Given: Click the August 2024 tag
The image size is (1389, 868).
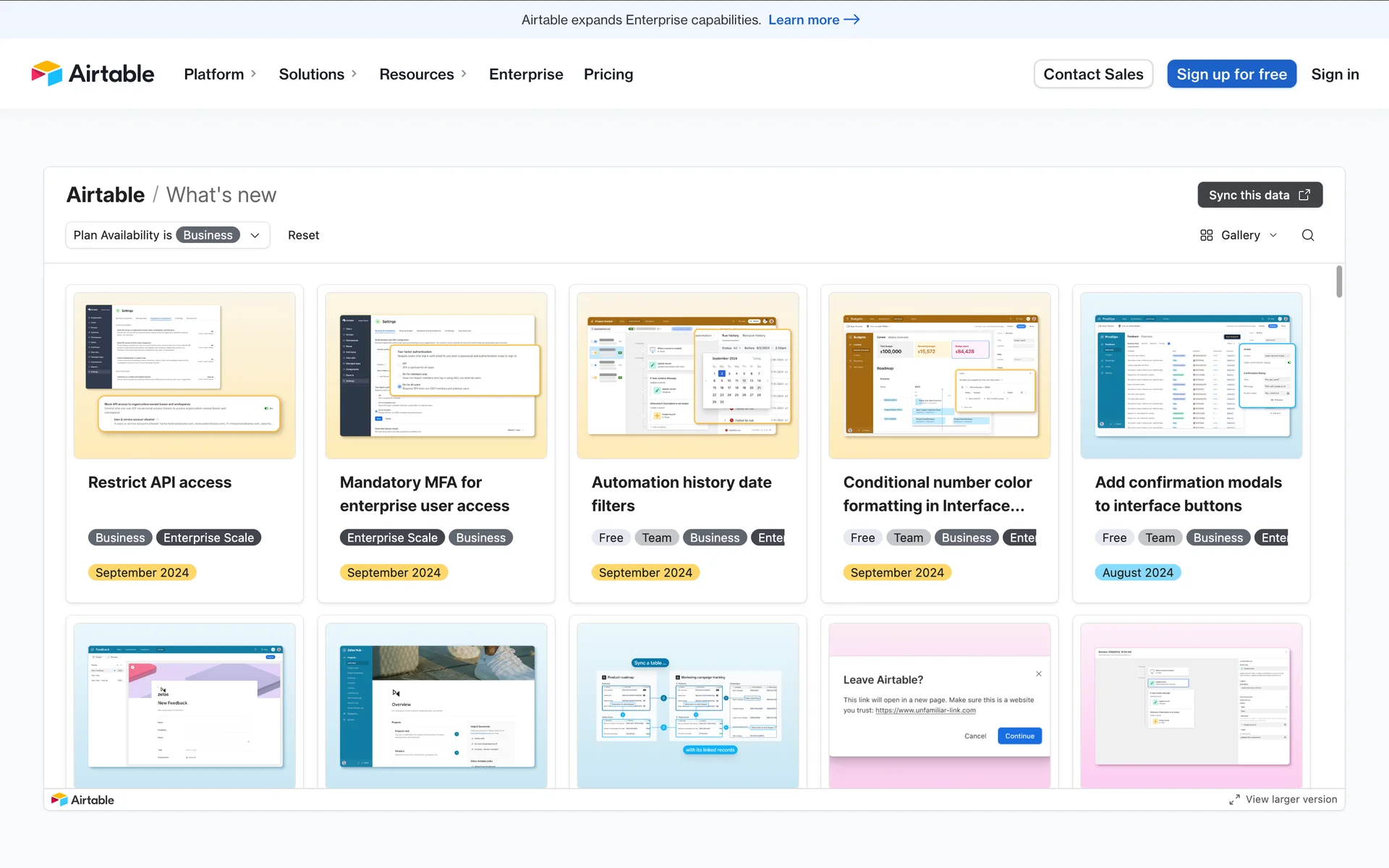Looking at the screenshot, I should [1137, 572].
